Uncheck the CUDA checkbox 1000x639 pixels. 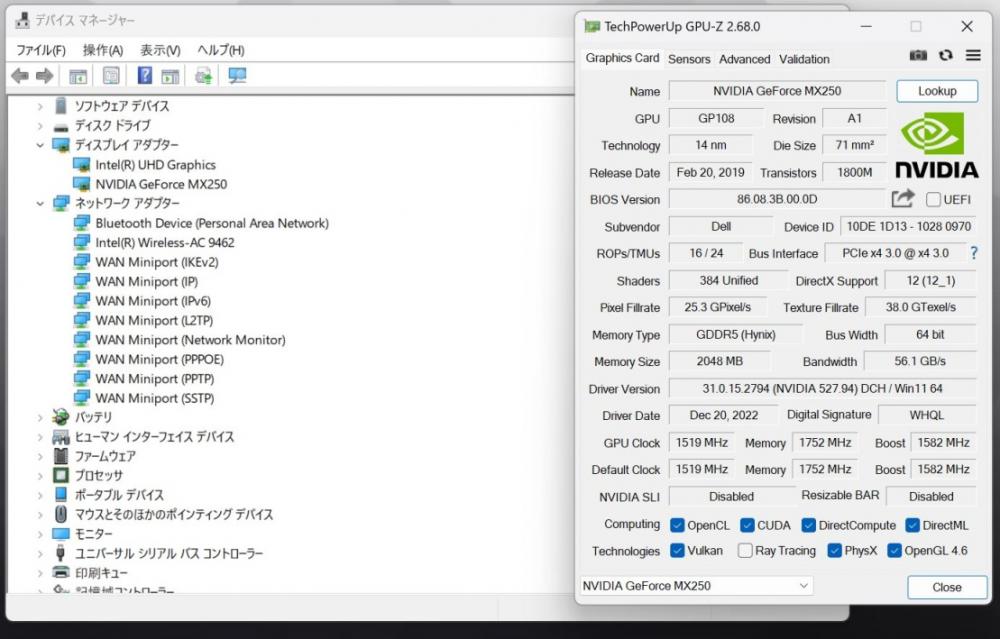point(747,525)
